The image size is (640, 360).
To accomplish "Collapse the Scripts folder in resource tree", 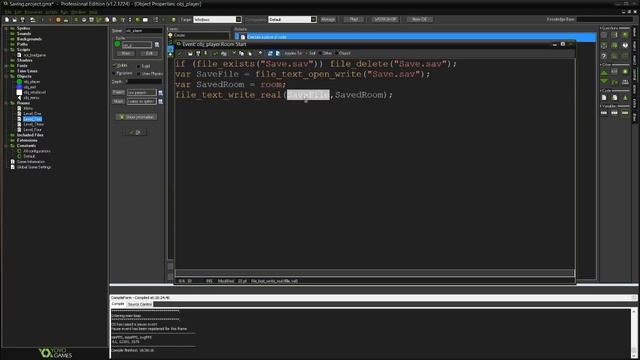I will pos(7,50).
